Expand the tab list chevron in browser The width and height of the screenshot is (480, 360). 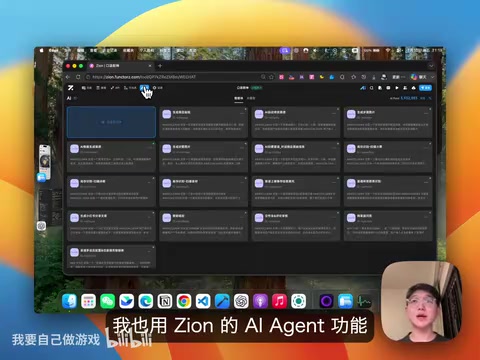431,66
